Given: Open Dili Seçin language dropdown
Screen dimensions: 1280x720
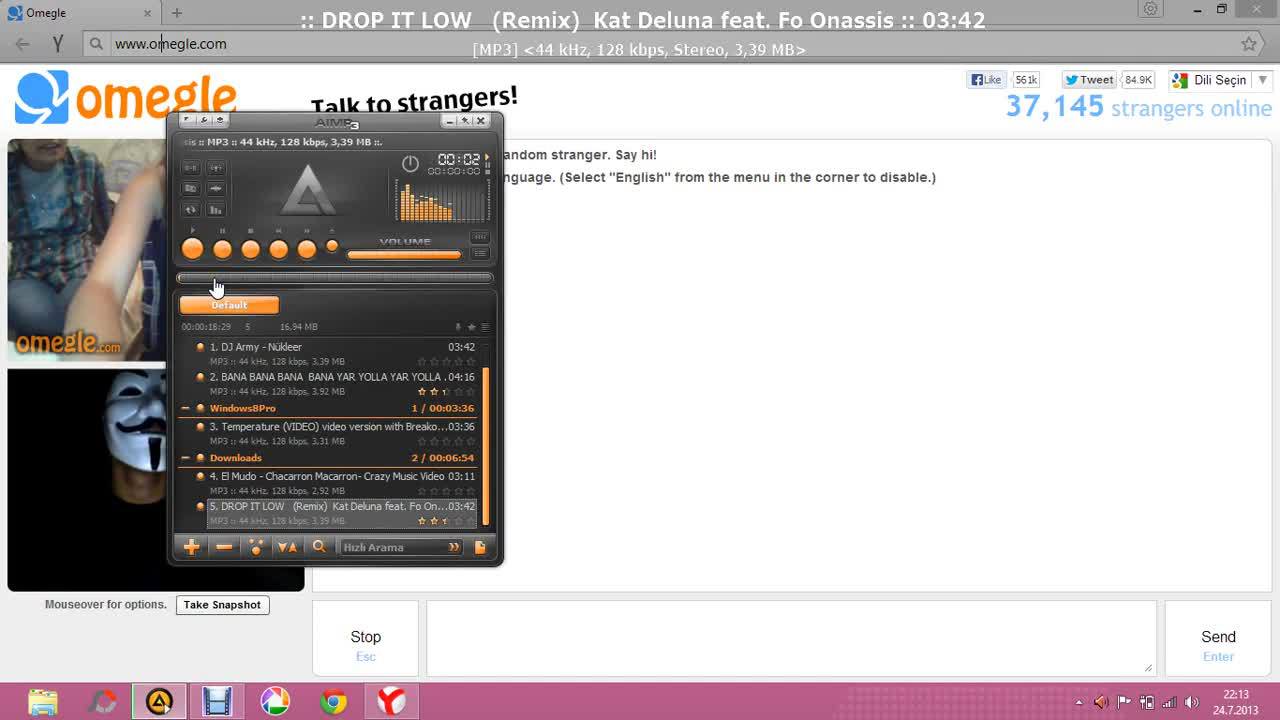Looking at the screenshot, I should point(1220,80).
